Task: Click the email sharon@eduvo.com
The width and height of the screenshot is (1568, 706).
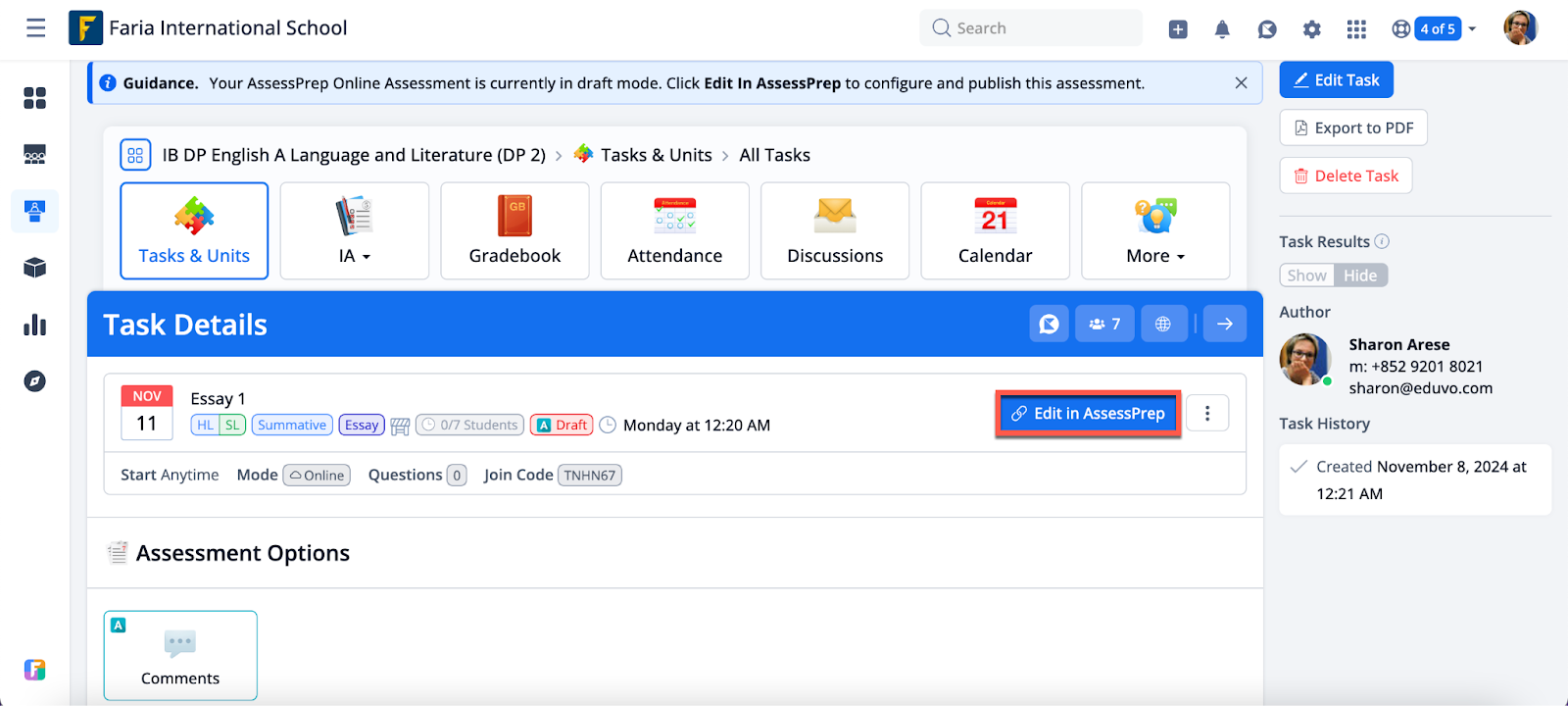Action: coord(1420,388)
